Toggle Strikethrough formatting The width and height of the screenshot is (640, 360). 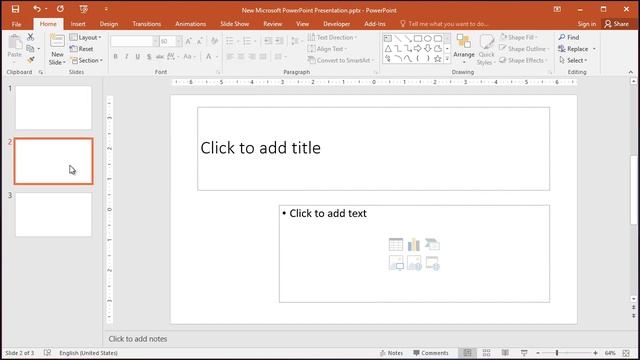[x=160, y=57]
